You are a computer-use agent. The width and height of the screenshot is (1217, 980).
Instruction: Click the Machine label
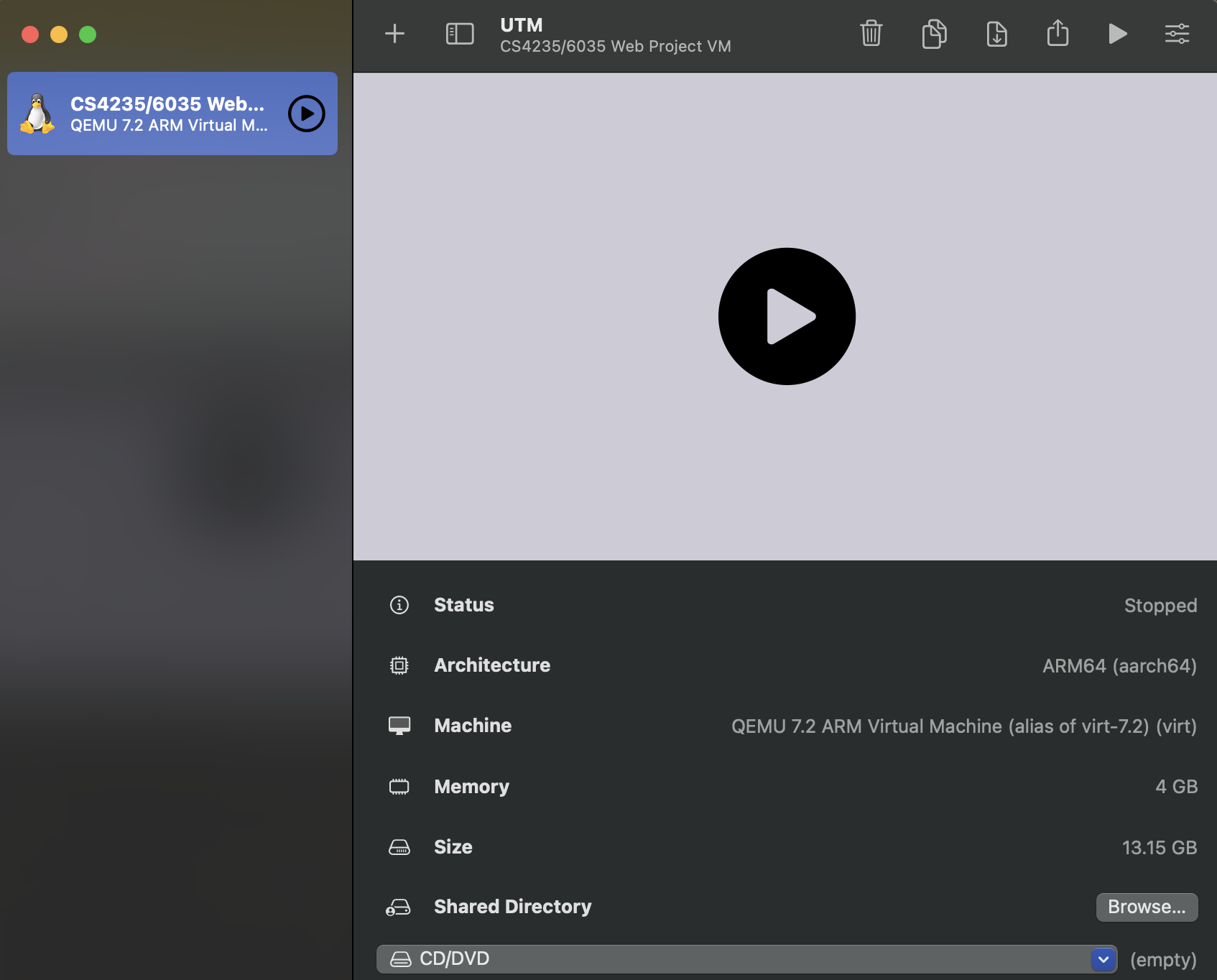coord(473,726)
